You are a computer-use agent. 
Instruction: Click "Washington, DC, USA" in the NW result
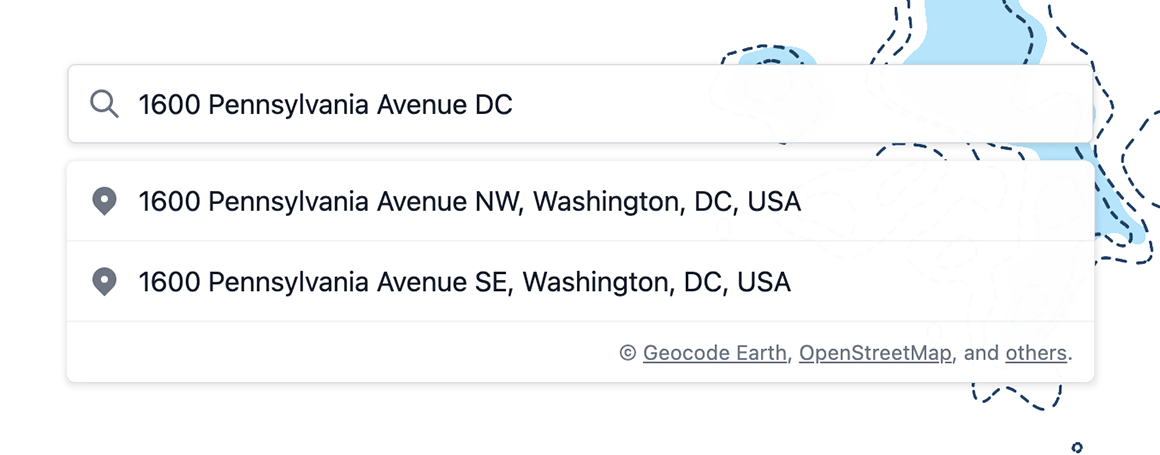(x=667, y=201)
